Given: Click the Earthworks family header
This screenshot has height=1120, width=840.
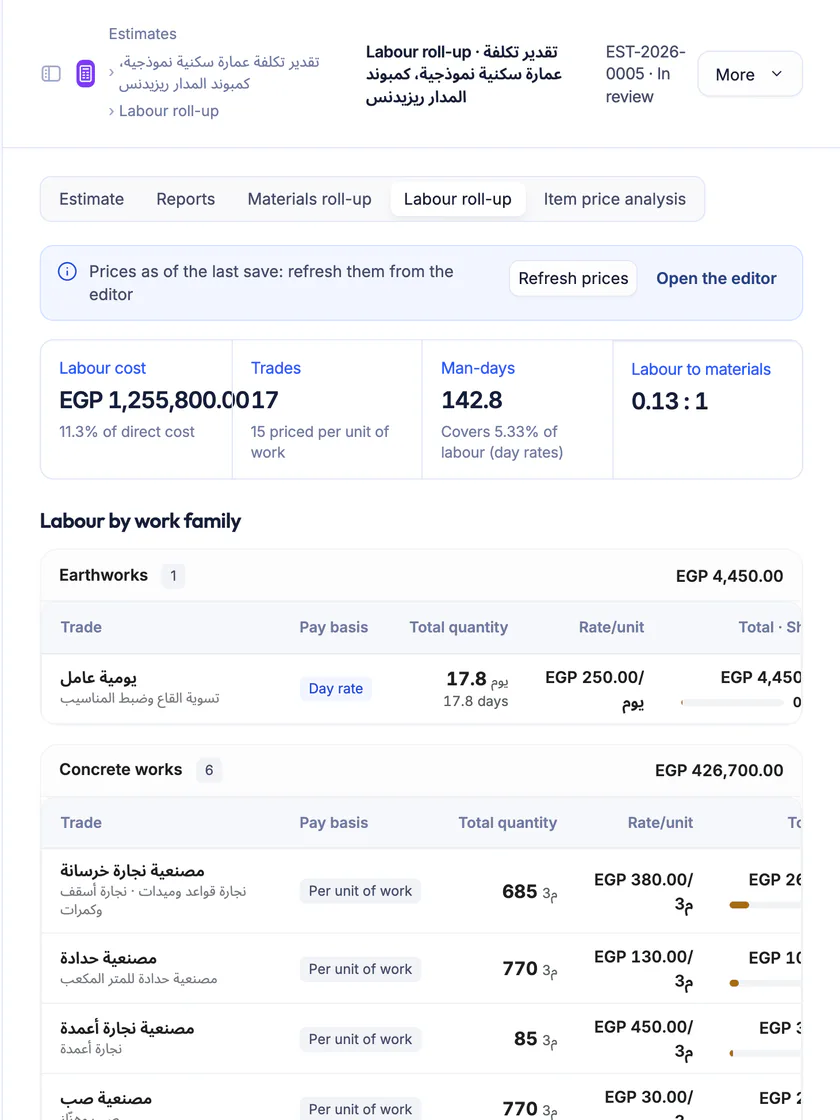Looking at the screenshot, I should [421, 576].
